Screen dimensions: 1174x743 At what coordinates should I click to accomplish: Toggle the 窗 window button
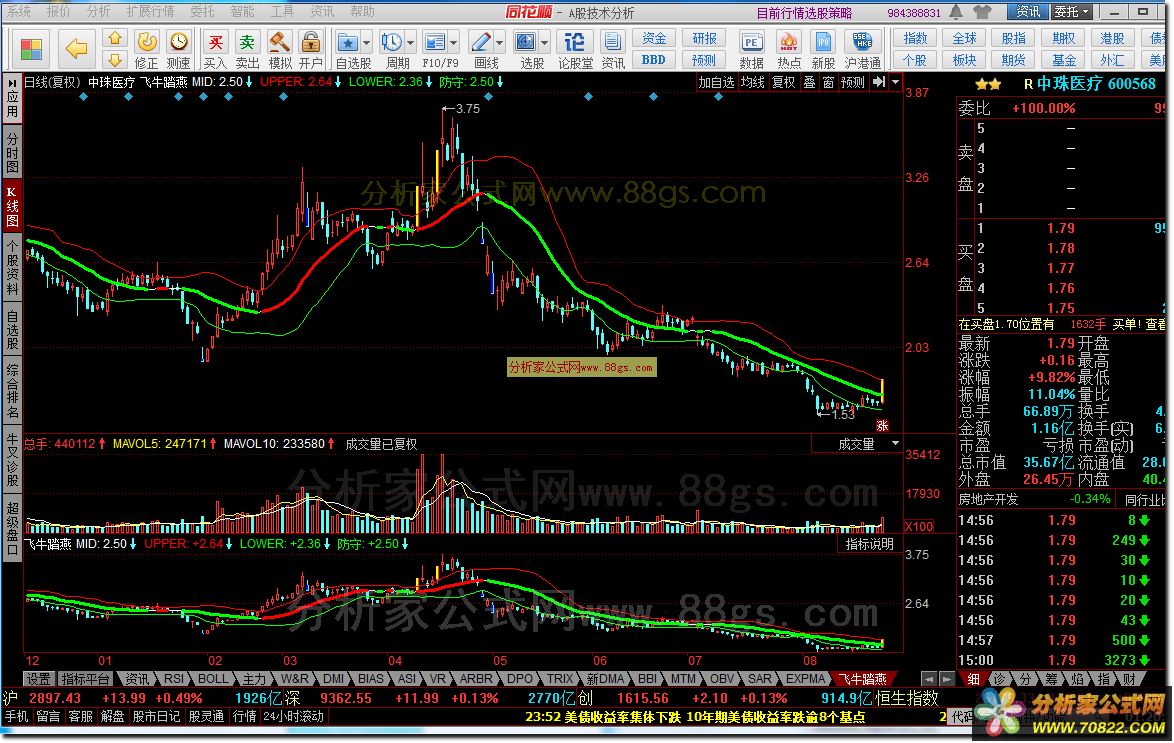[828, 82]
